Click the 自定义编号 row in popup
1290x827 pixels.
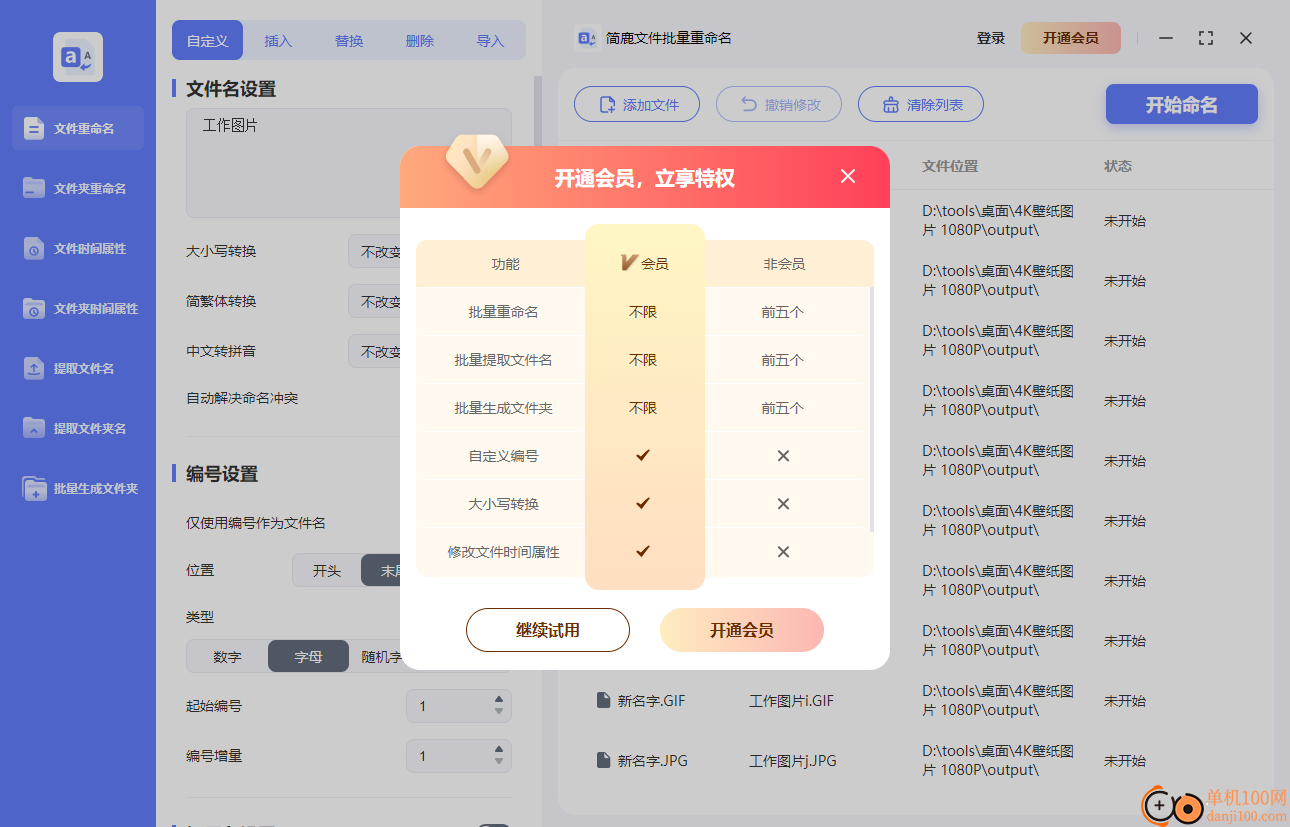tap(644, 456)
